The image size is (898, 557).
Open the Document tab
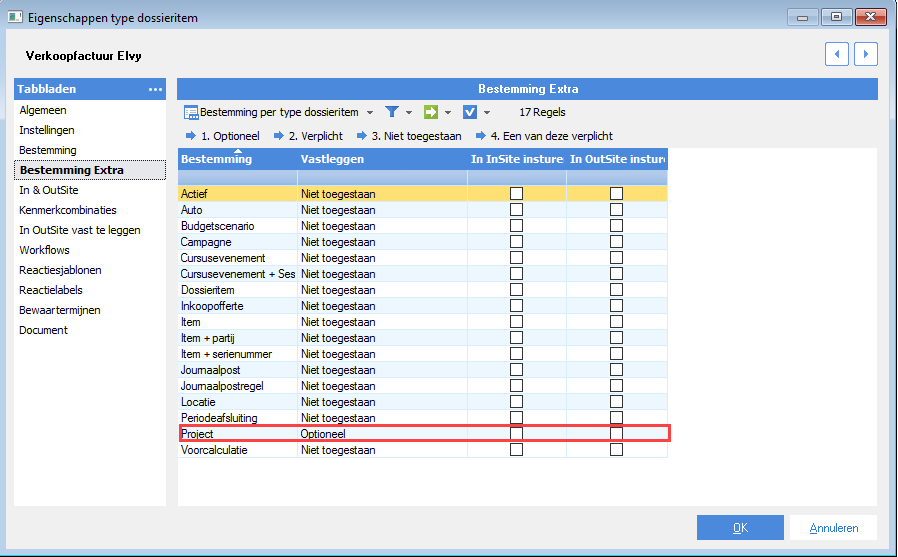tap(90, 330)
